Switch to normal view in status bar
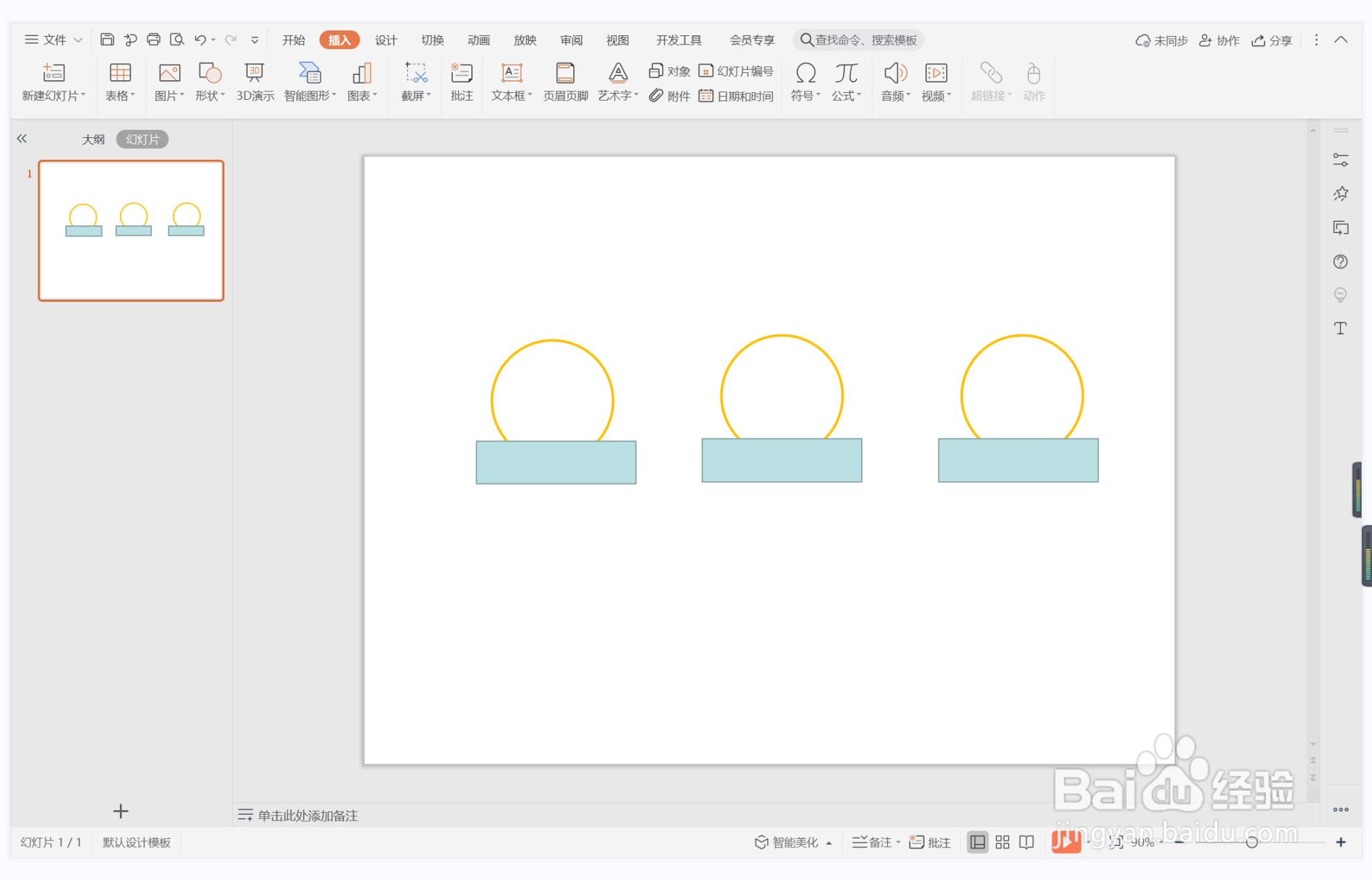The height and width of the screenshot is (880, 1372). [978, 842]
